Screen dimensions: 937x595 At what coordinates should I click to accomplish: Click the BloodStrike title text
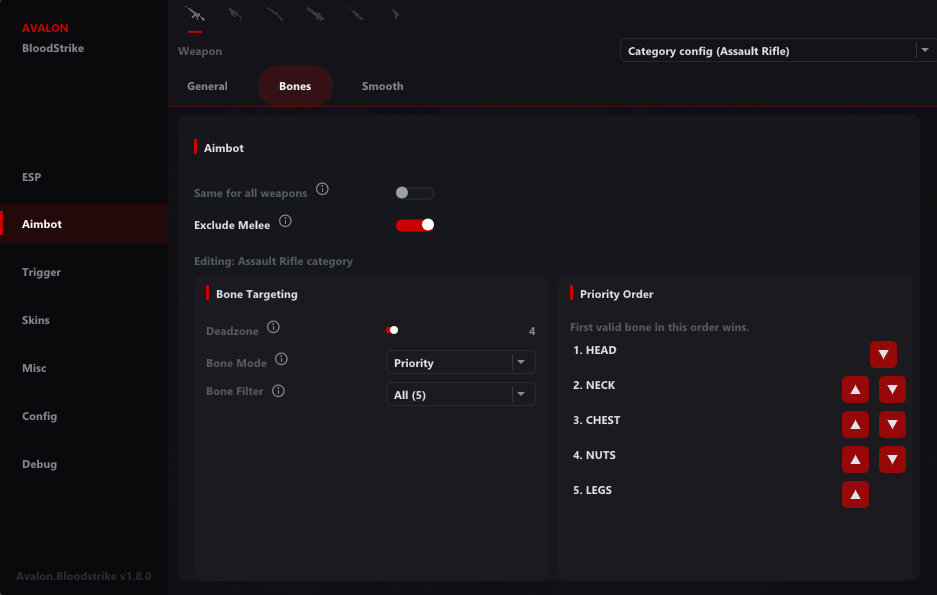point(53,48)
